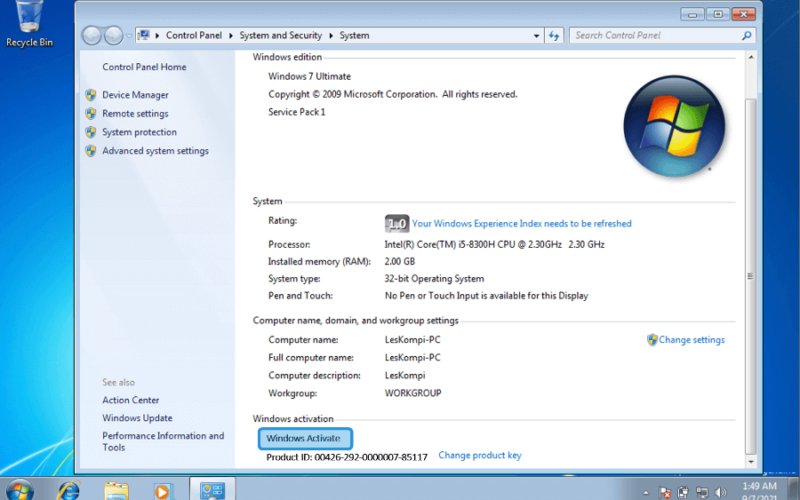The image size is (800, 500).
Task: Click the LesKompi-PC computer name value
Action: [x=412, y=340]
